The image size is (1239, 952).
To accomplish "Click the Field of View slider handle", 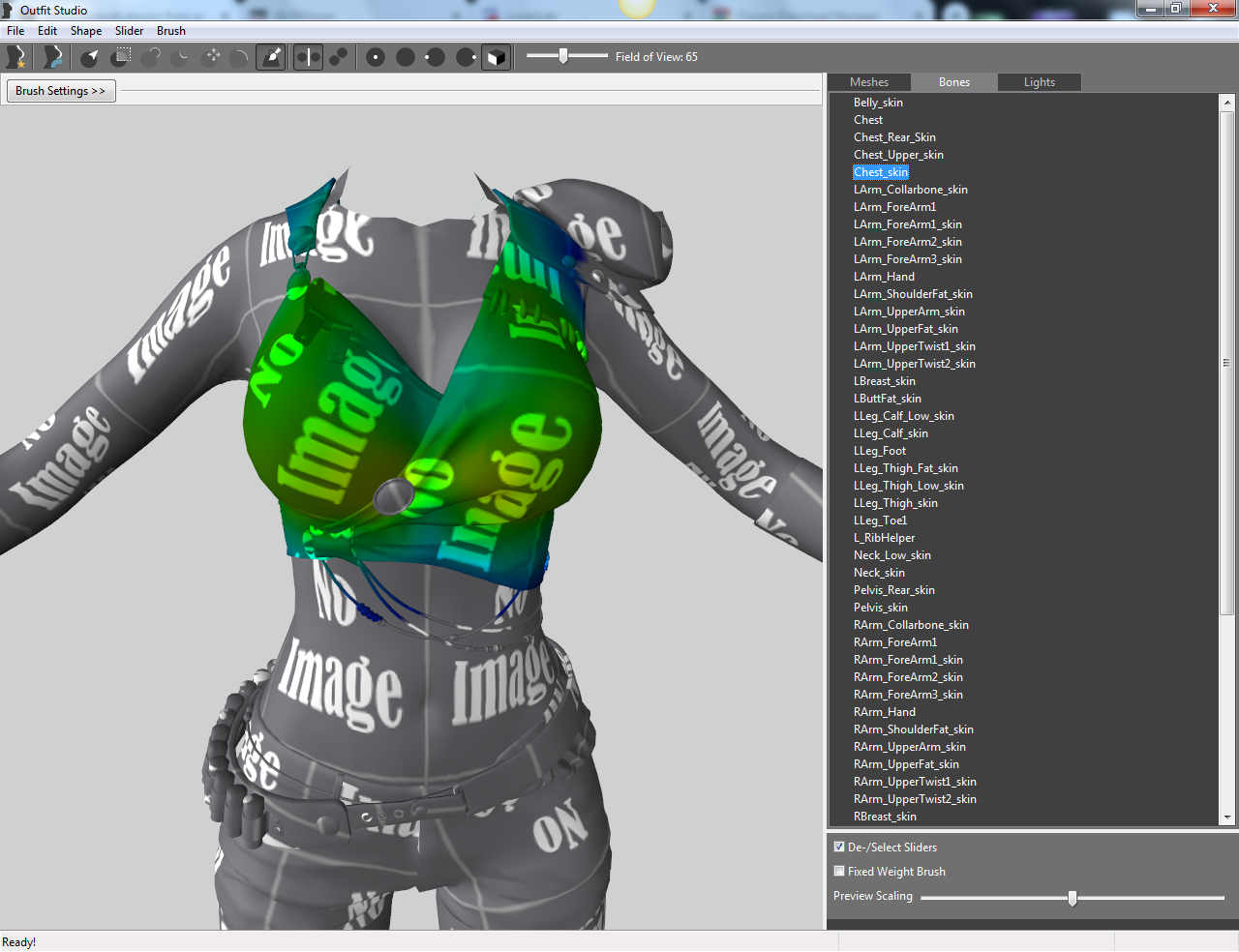I will click(x=563, y=56).
